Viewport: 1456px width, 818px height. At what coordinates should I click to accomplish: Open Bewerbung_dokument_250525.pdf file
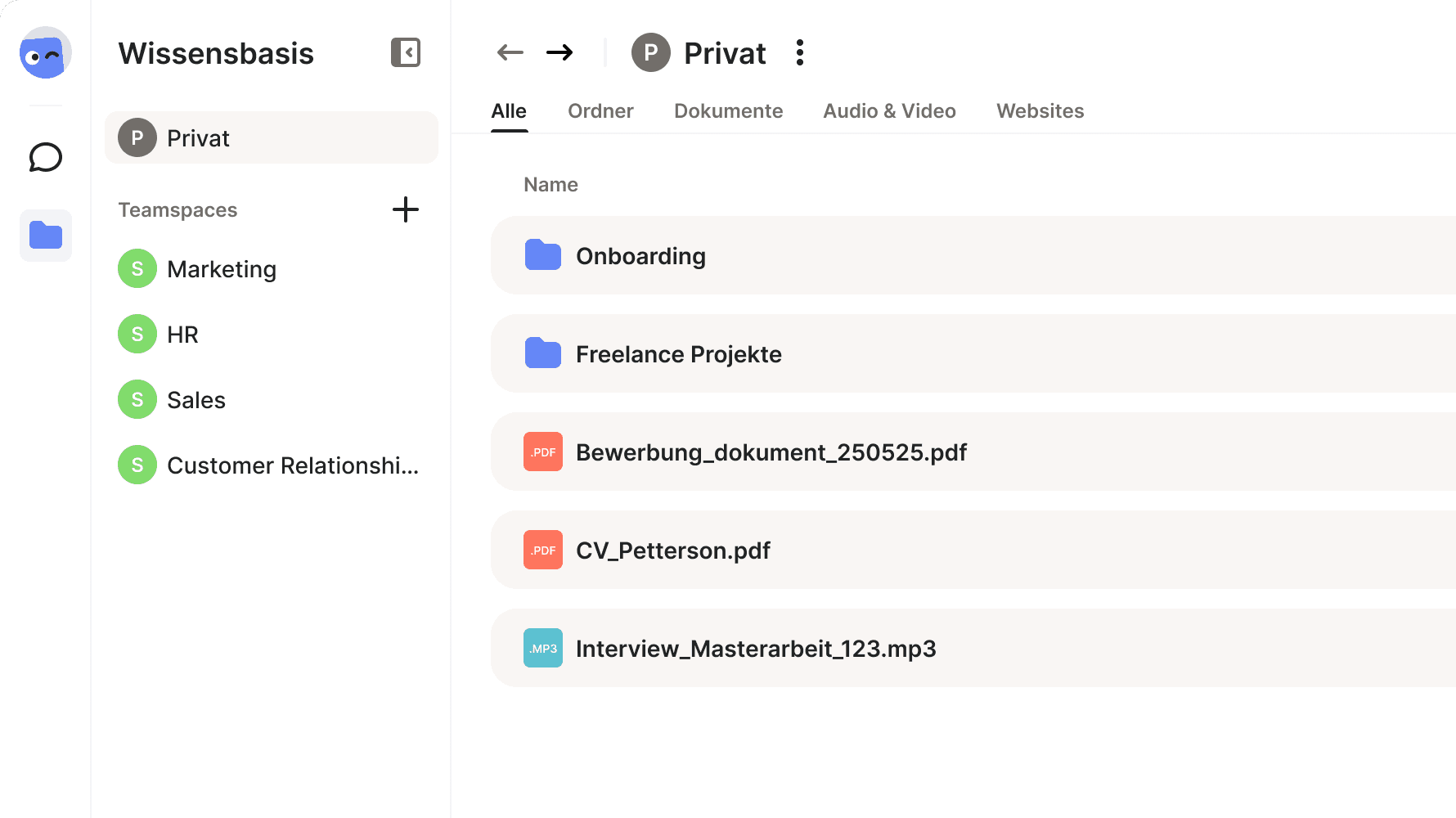(x=973, y=452)
